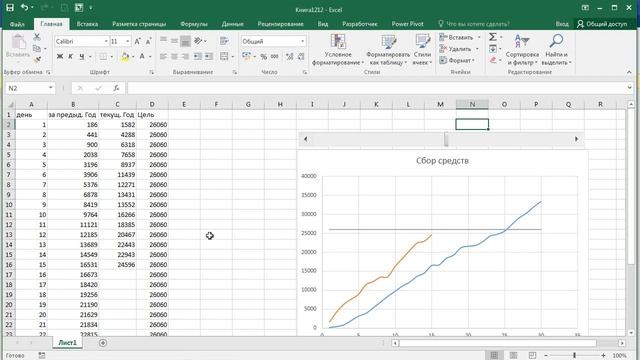Switch to the Данные tab
The height and width of the screenshot is (360, 640).
(233, 24)
